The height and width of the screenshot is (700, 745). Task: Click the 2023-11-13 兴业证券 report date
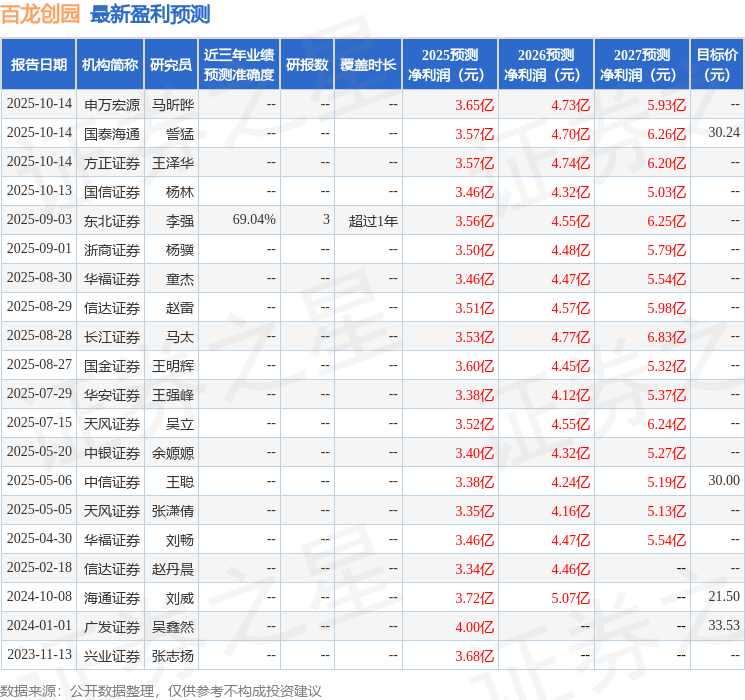[39, 654]
